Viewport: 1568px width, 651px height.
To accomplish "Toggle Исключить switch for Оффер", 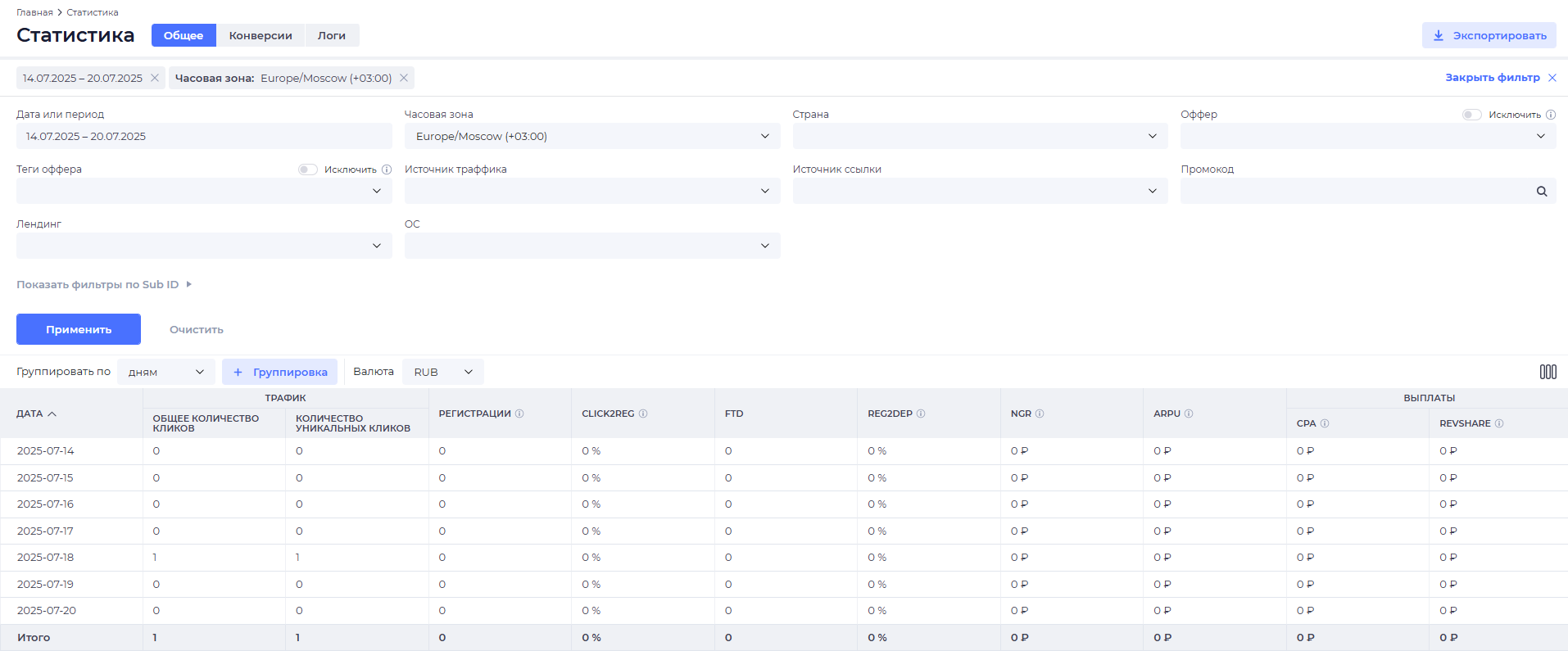I will click(1471, 115).
